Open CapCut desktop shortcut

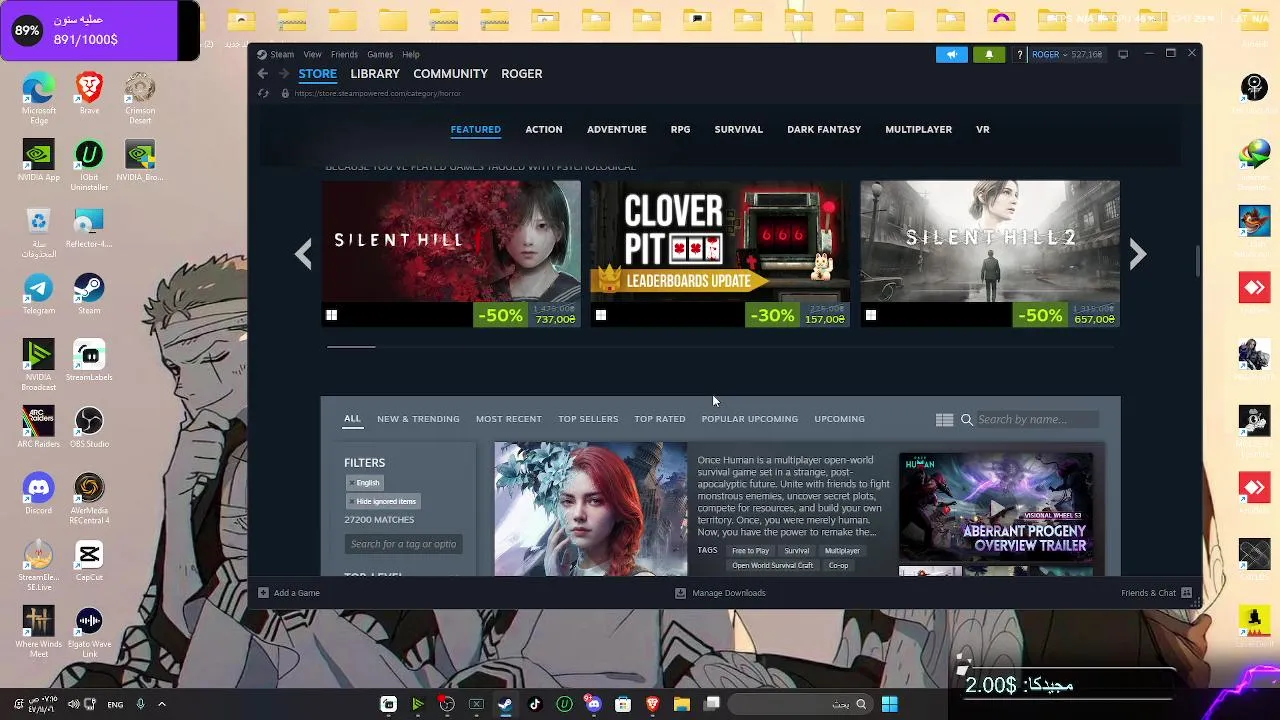(x=89, y=560)
